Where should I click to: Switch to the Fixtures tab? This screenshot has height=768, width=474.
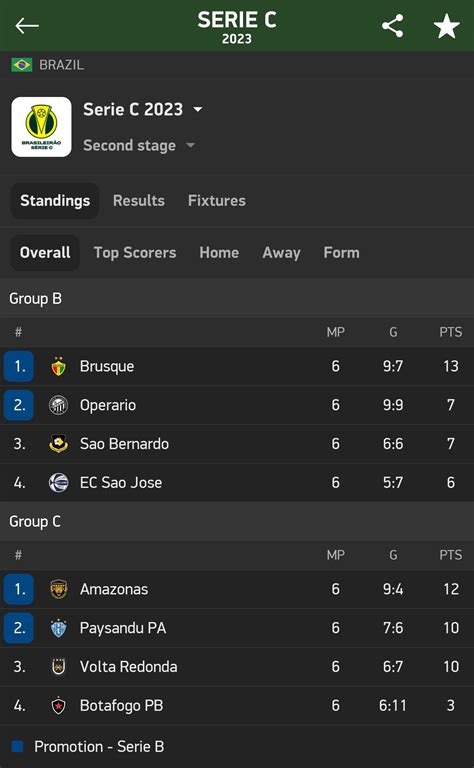(x=217, y=200)
